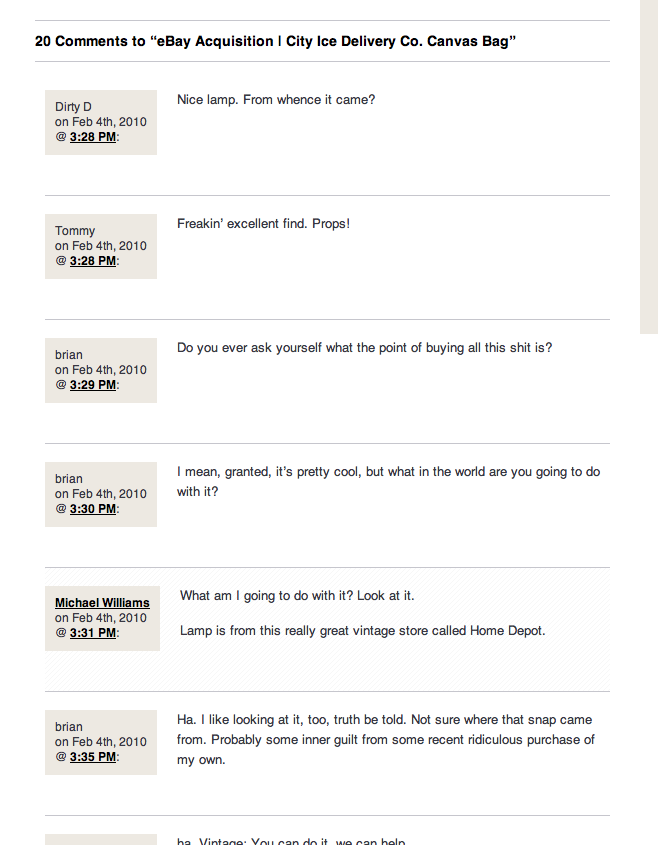Click the 'I mean, granted, it's pretty cool' comment
This screenshot has height=845, width=658.
click(389, 481)
